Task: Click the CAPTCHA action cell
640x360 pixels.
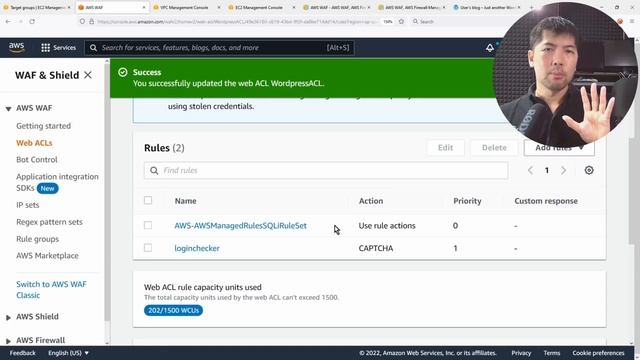Action: click(376, 248)
